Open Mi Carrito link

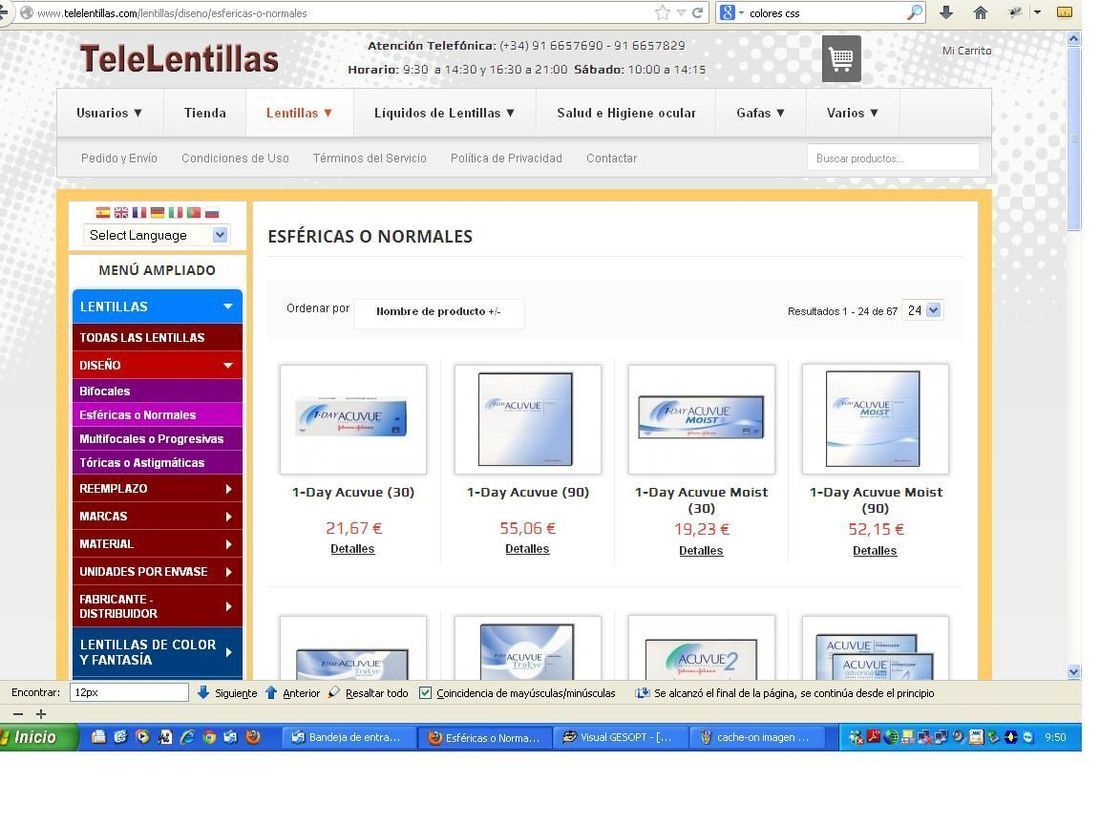[967, 51]
